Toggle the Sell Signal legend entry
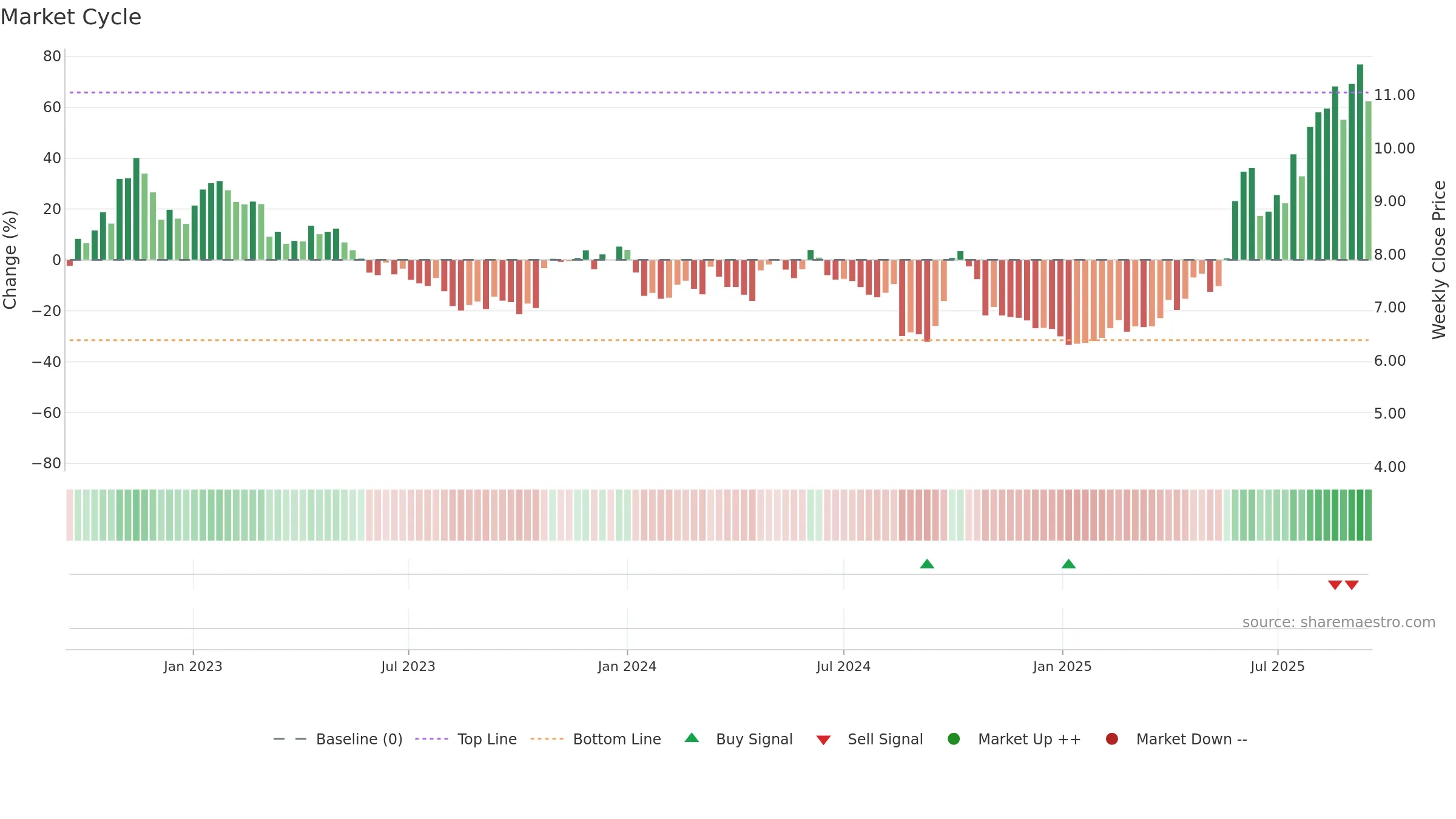The width and height of the screenshot is (1456, 819). [869, 739]
